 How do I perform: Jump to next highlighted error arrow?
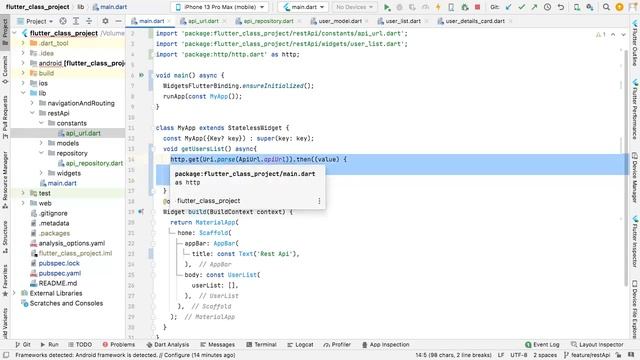coord(623,35)
